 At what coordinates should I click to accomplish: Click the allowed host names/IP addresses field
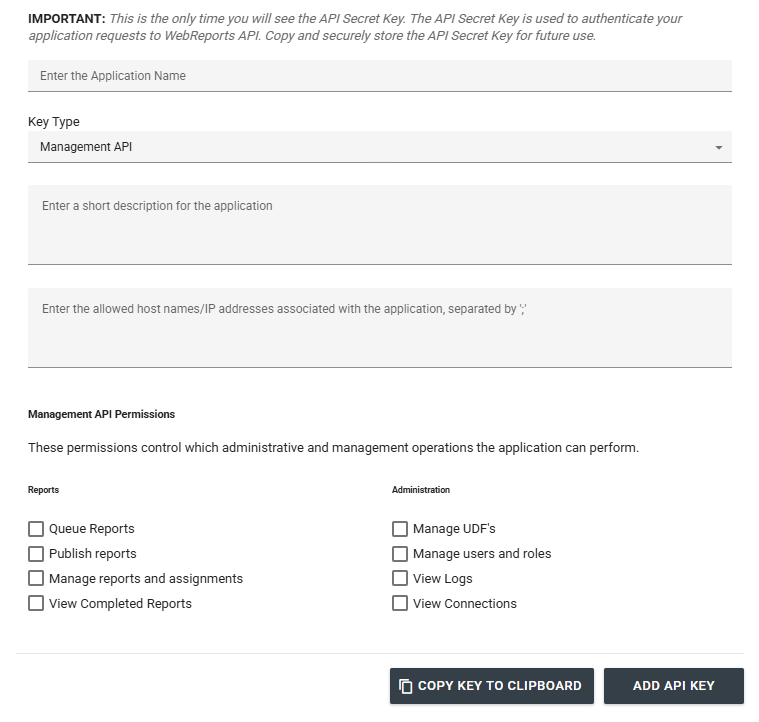(x=380, y=328)
